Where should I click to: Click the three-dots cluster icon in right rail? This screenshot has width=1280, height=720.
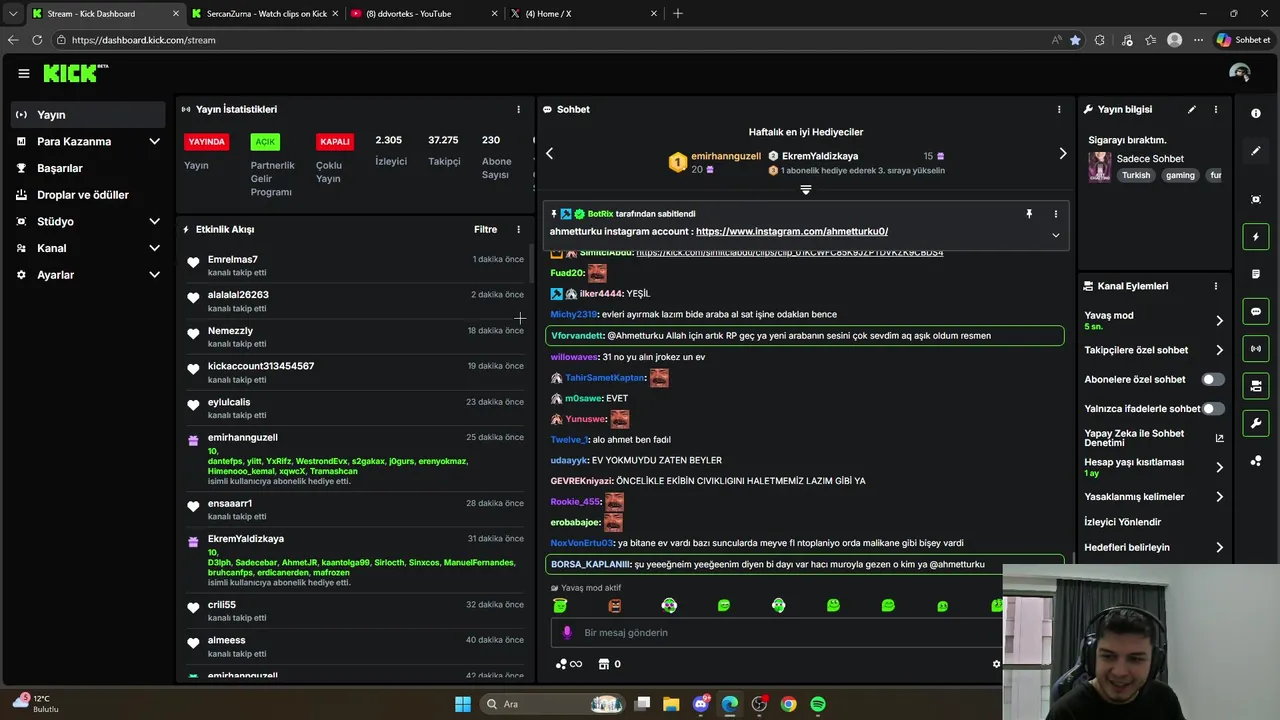(1256, 461)
